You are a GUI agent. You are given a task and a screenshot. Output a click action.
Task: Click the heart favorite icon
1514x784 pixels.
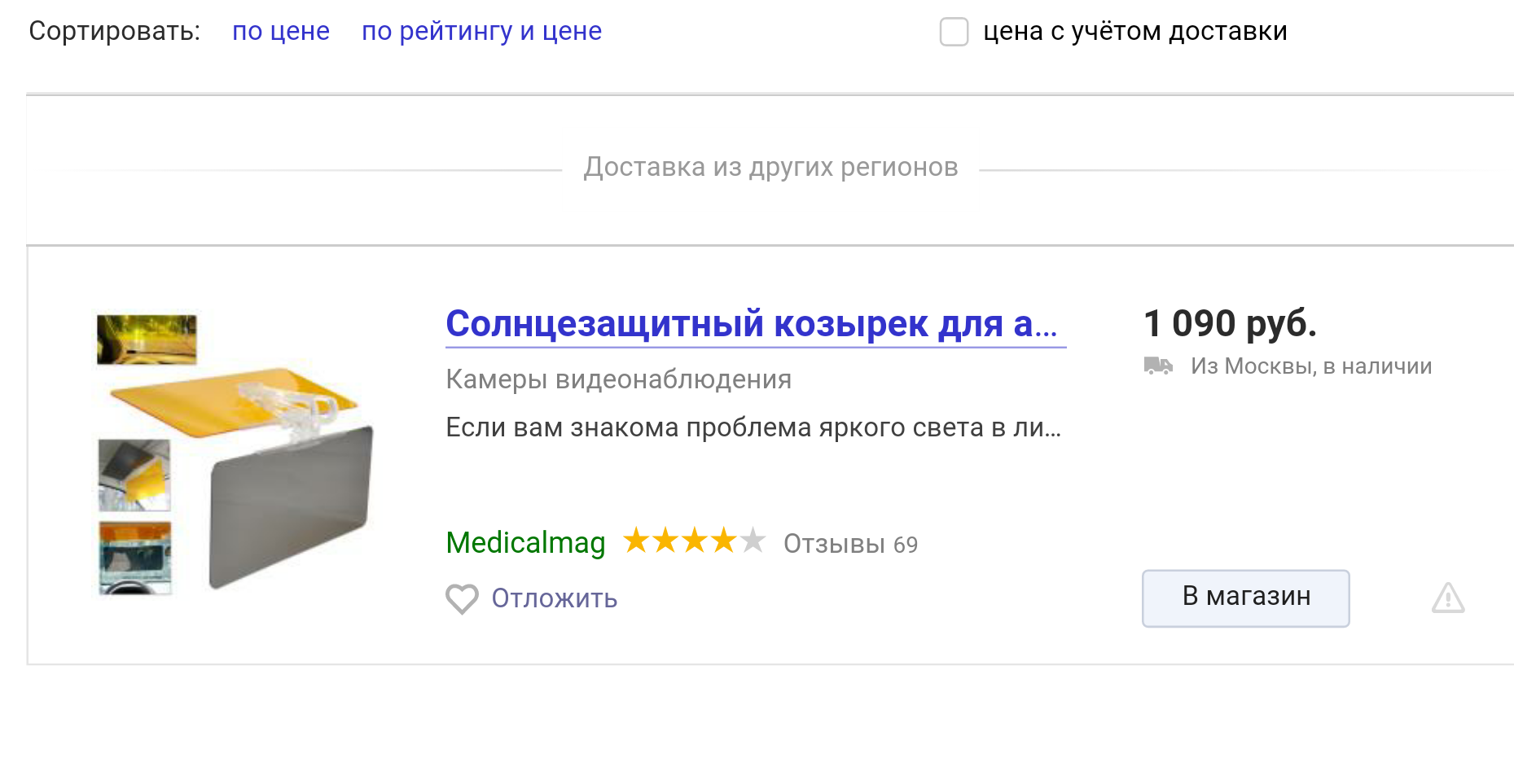pyautogui.click(x=462, y=599)
